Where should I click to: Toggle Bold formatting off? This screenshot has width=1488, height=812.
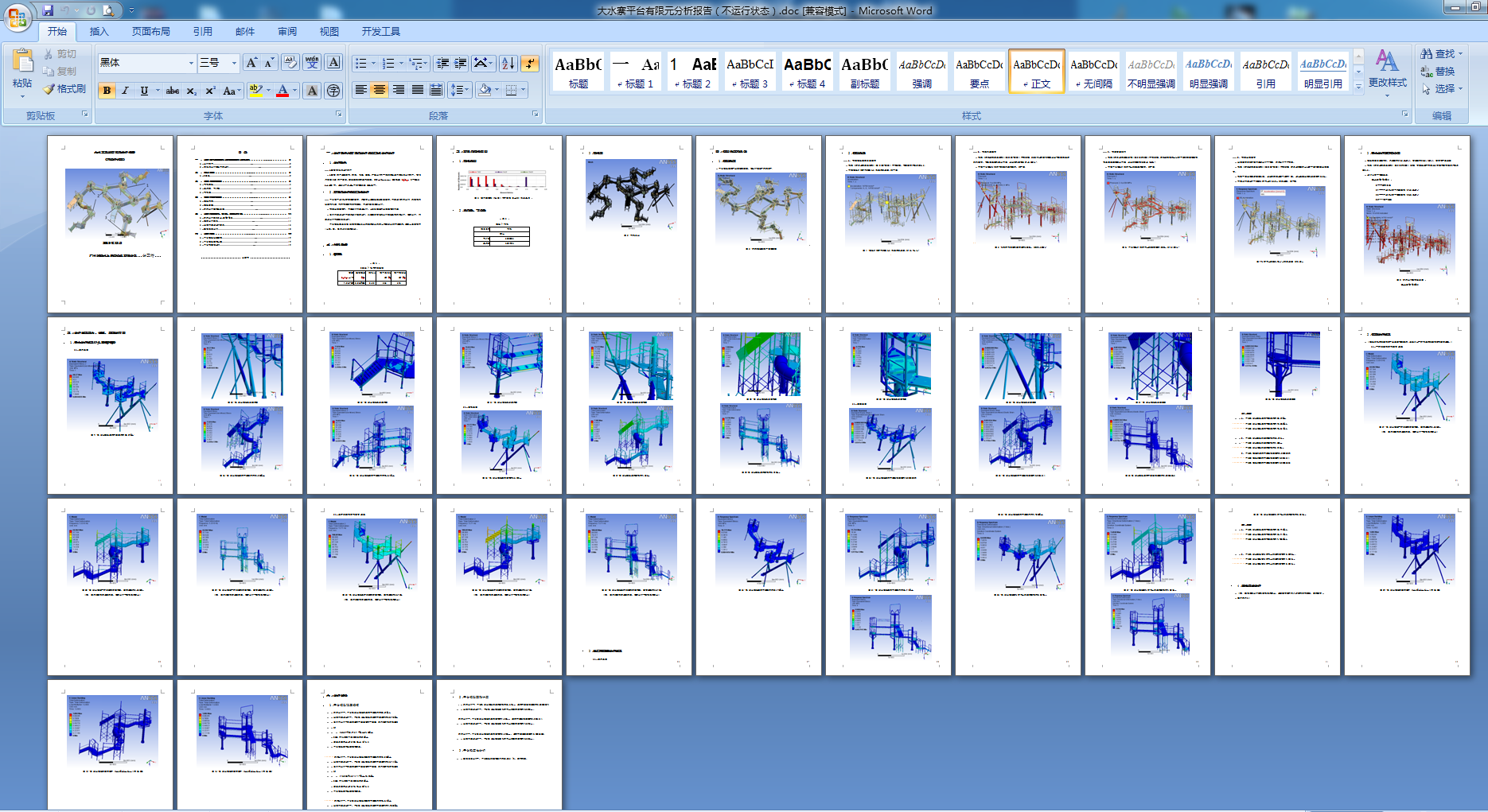point(107,91)
